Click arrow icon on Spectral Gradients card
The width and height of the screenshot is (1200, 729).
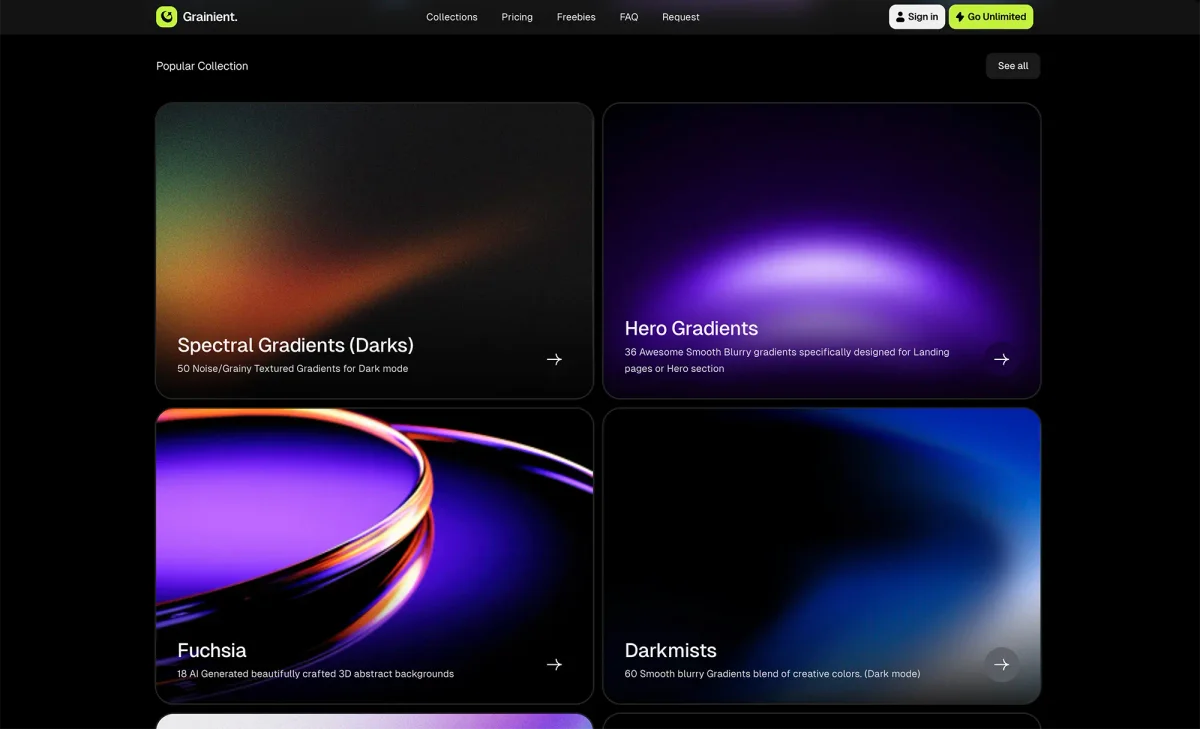click(554, 359)
